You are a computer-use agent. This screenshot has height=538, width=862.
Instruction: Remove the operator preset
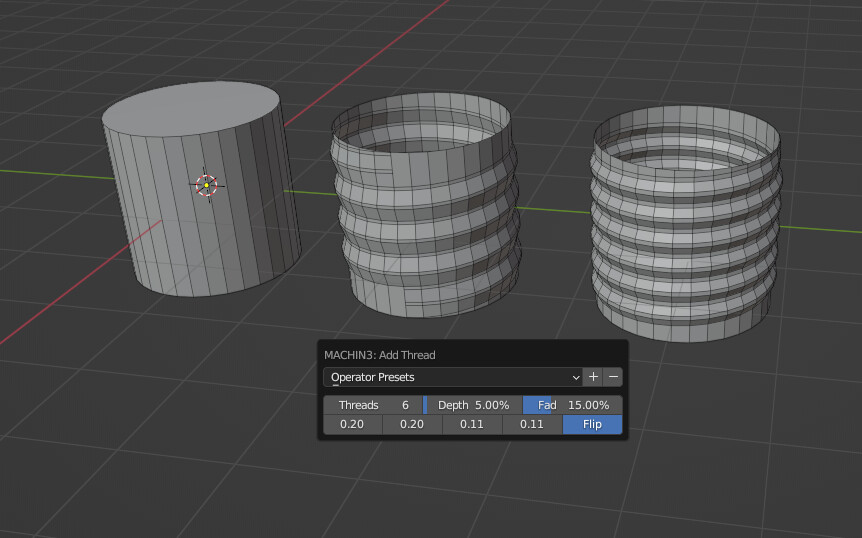[x=613, y=377]
